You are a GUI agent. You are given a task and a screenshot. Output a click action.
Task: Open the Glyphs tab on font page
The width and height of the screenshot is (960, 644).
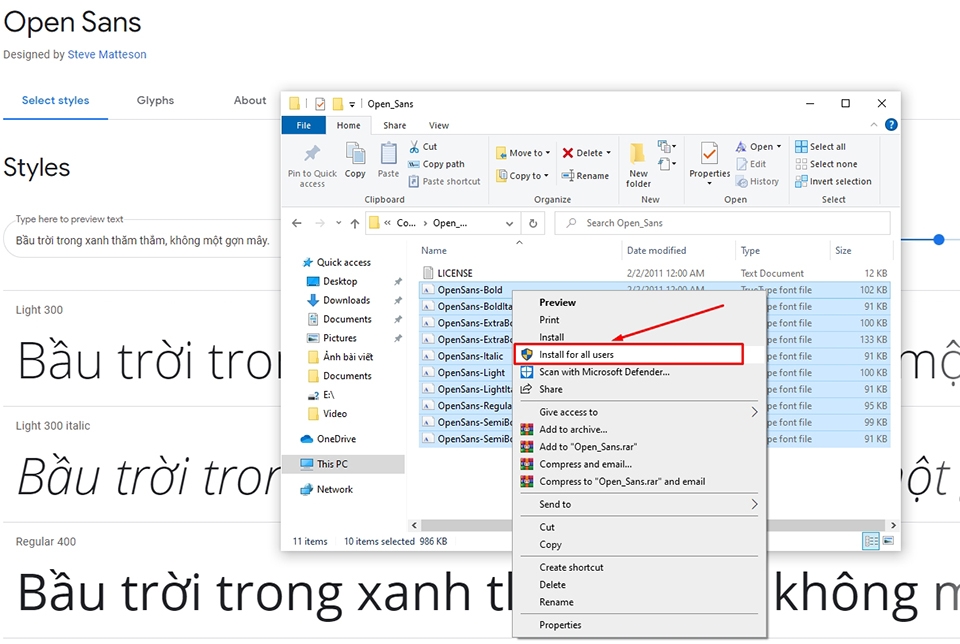click(x=155, y=100)
